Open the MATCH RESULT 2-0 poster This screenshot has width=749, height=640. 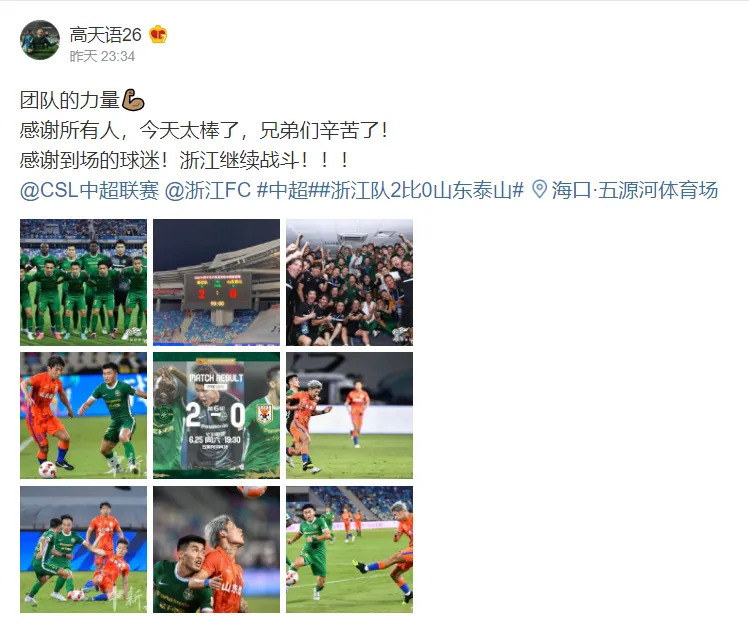pyautogui.click(x=216, y=416)
